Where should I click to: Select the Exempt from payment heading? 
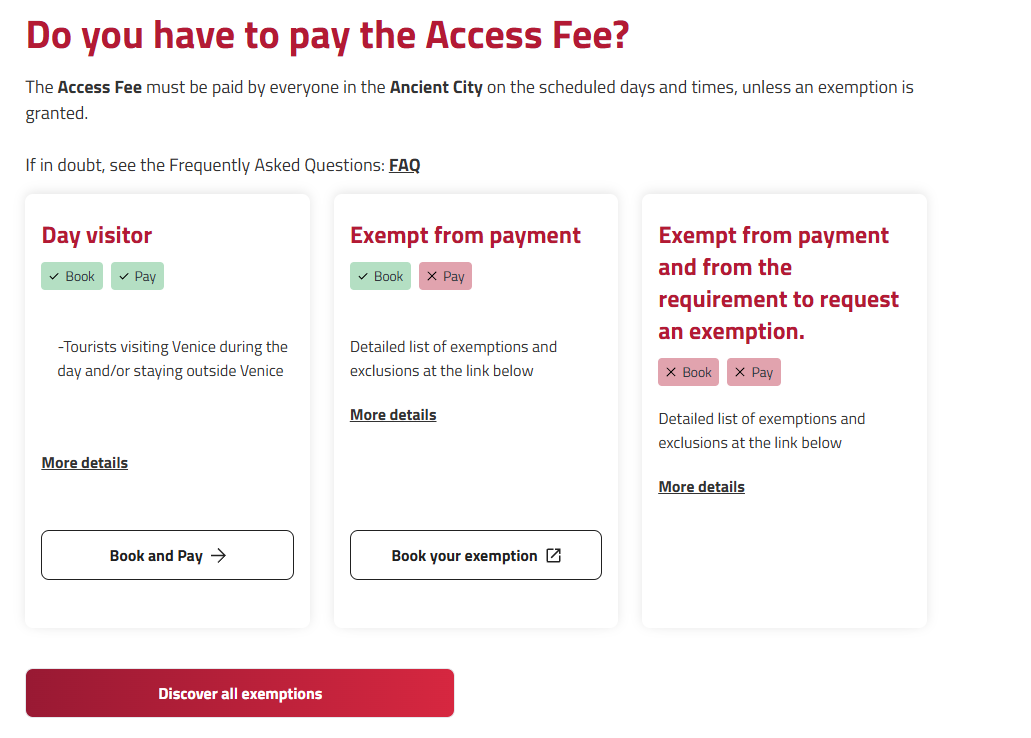[x=465, y=236]
